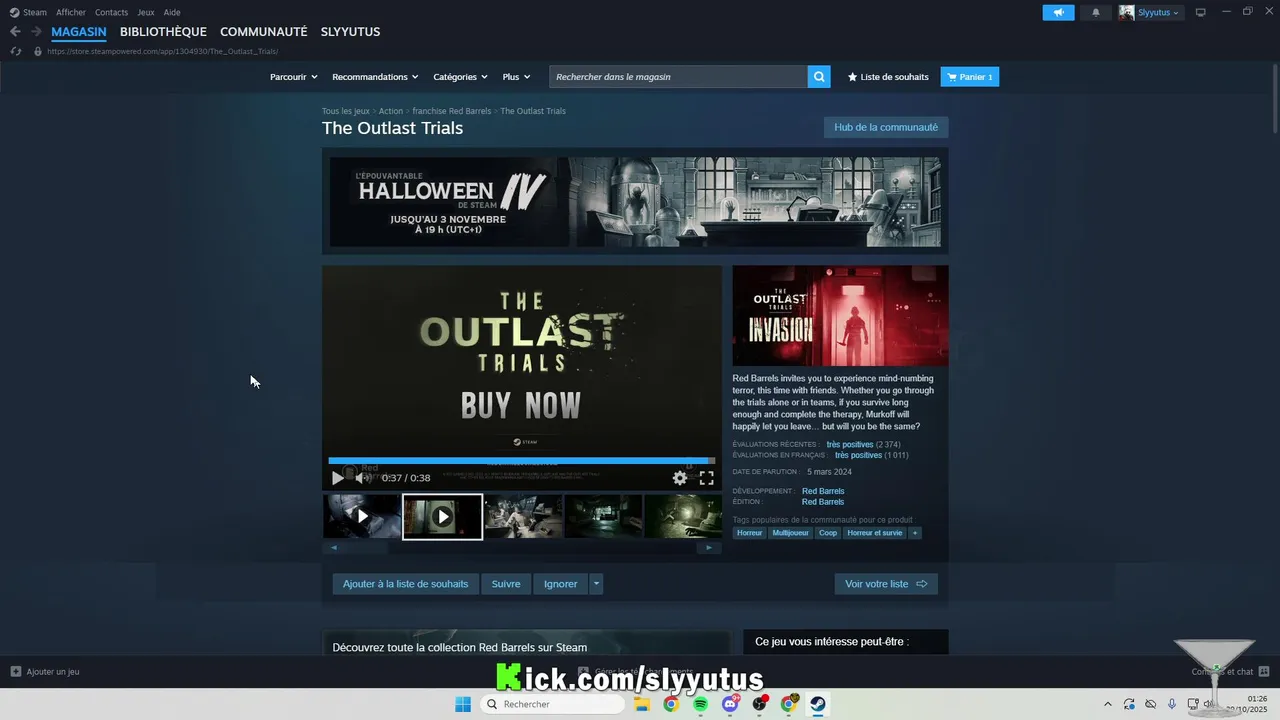Screen dimensions: 1280x720
Task: Open the Windows Start menu
Action: pyautogui.click(x=463, y=704)
